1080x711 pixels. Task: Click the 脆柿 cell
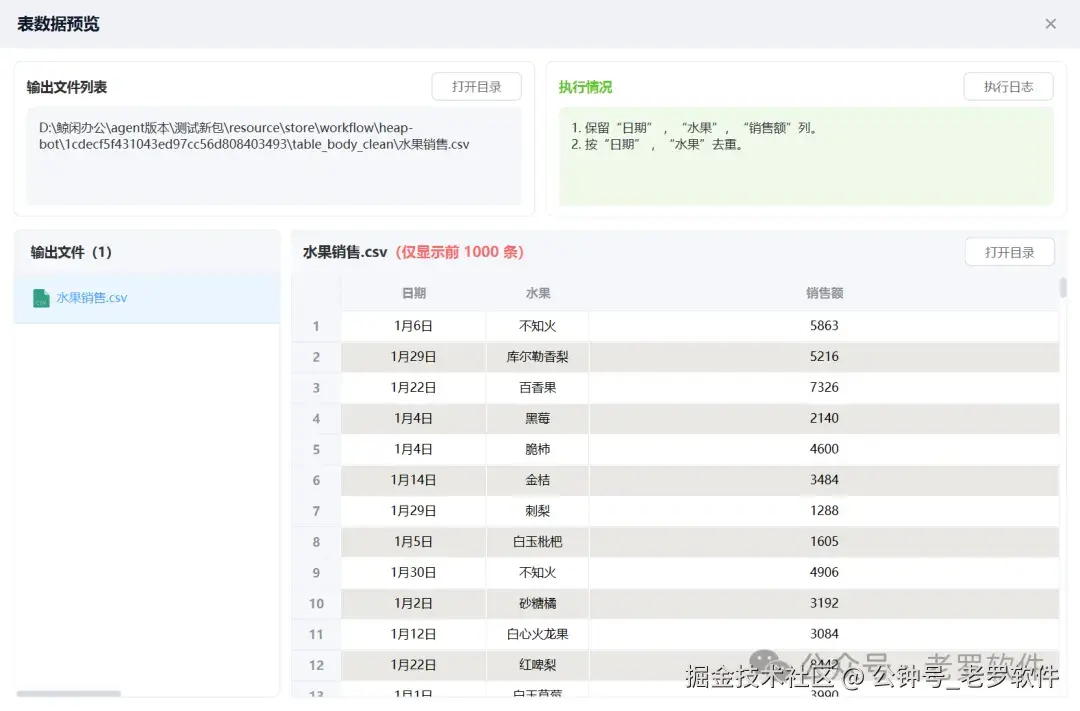pos(537,449)
